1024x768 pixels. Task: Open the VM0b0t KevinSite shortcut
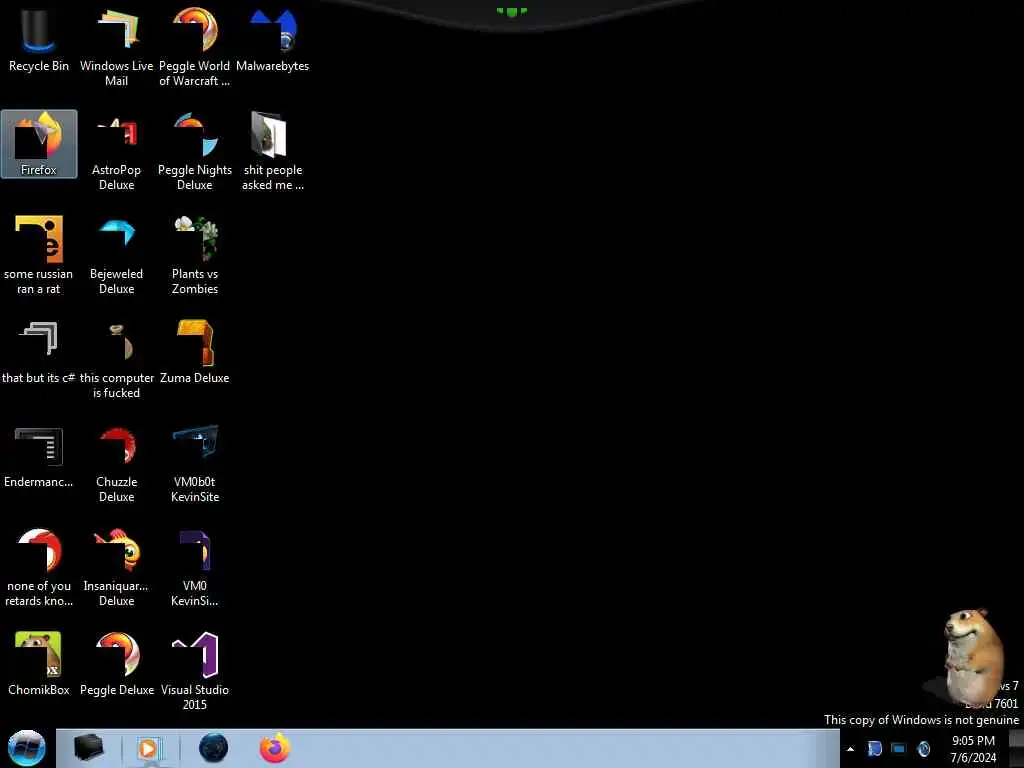pos(195,464)
